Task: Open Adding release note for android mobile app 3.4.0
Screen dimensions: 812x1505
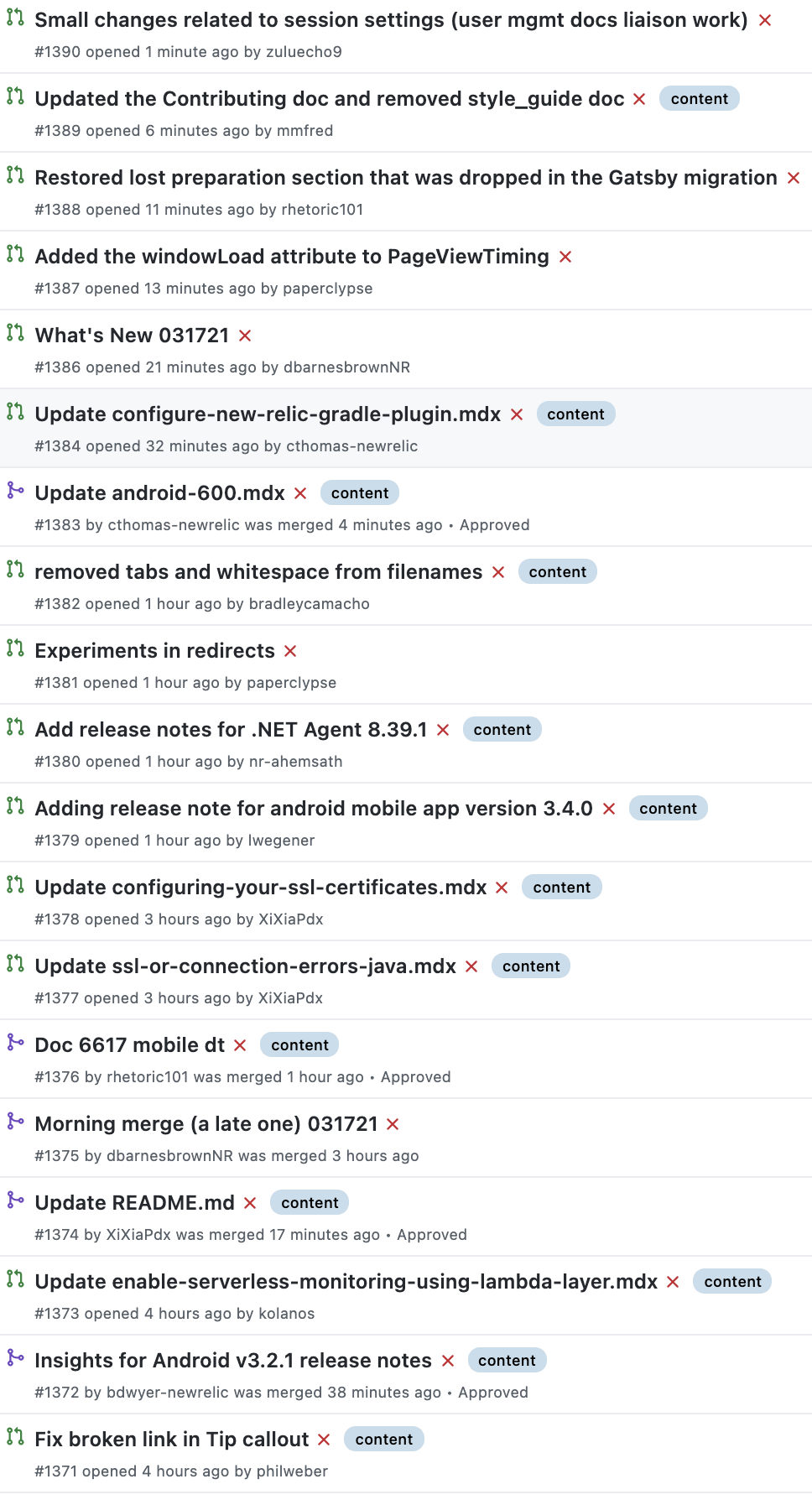Action: [x=314, y=809]
